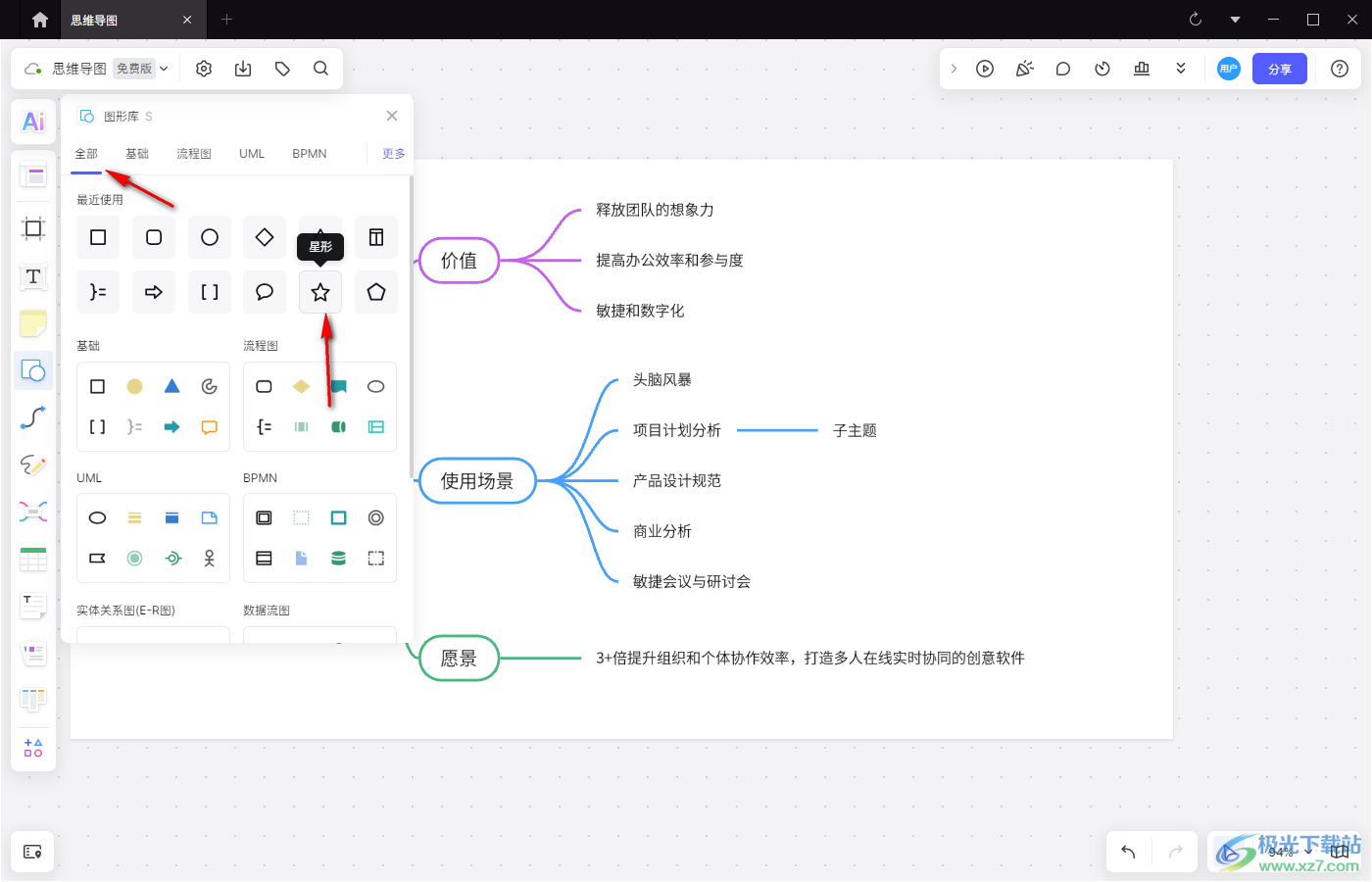This screenshot has height=882, width=1372.
Task: Open the BPMN shape category card
Action: coord(319,538)
